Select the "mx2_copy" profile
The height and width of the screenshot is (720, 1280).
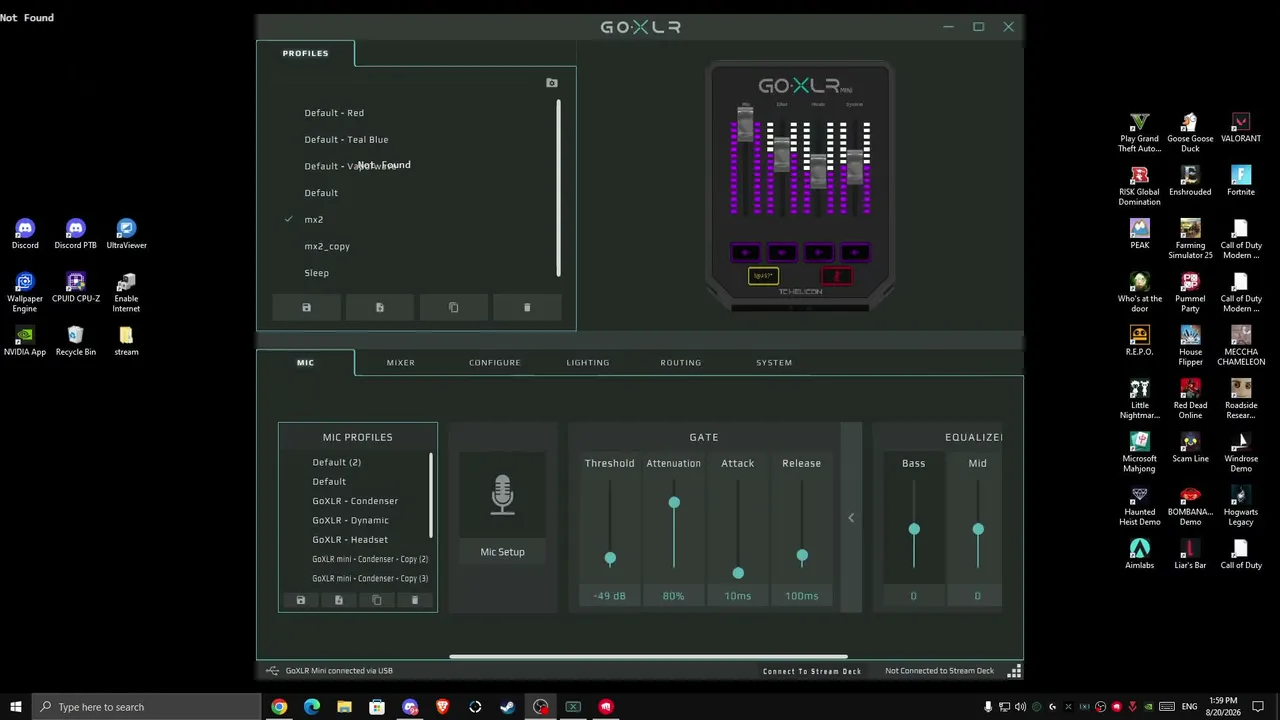point(327,246)
